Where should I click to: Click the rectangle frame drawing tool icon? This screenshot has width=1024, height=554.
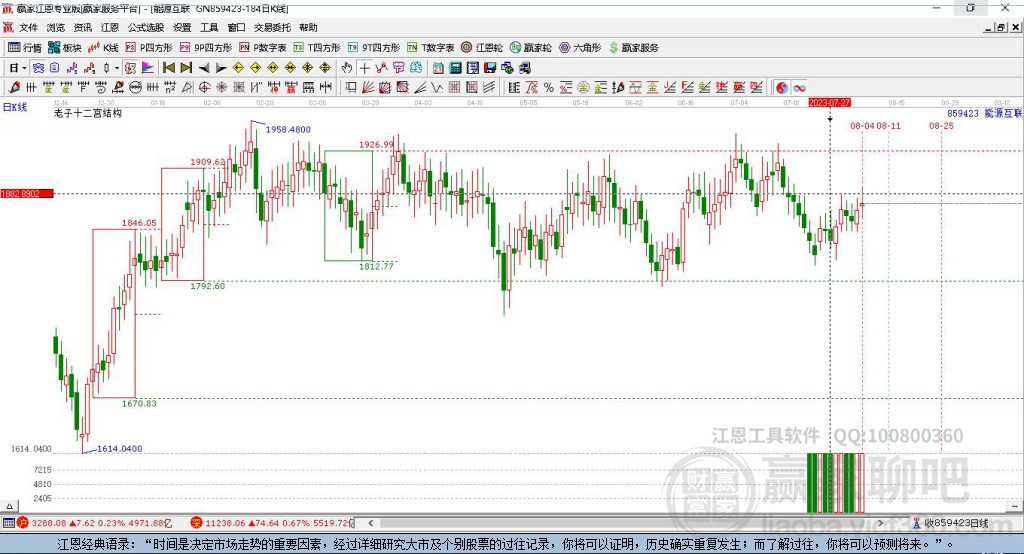click(351, 88)
